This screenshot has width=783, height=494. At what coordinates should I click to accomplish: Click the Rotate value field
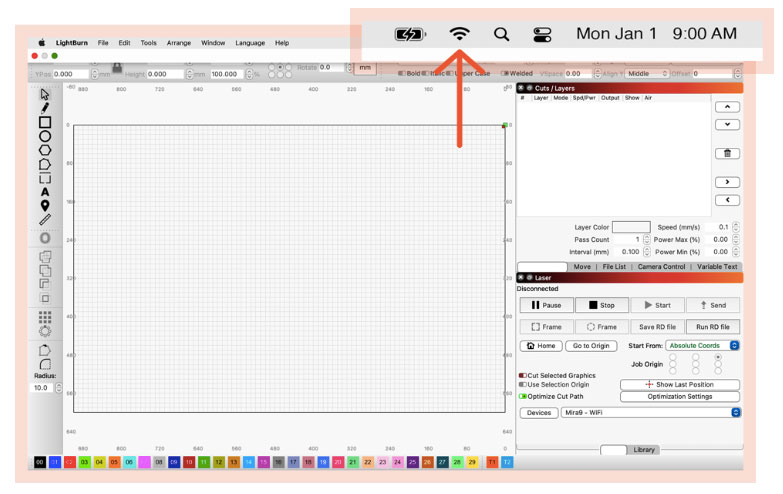point(332,67)
